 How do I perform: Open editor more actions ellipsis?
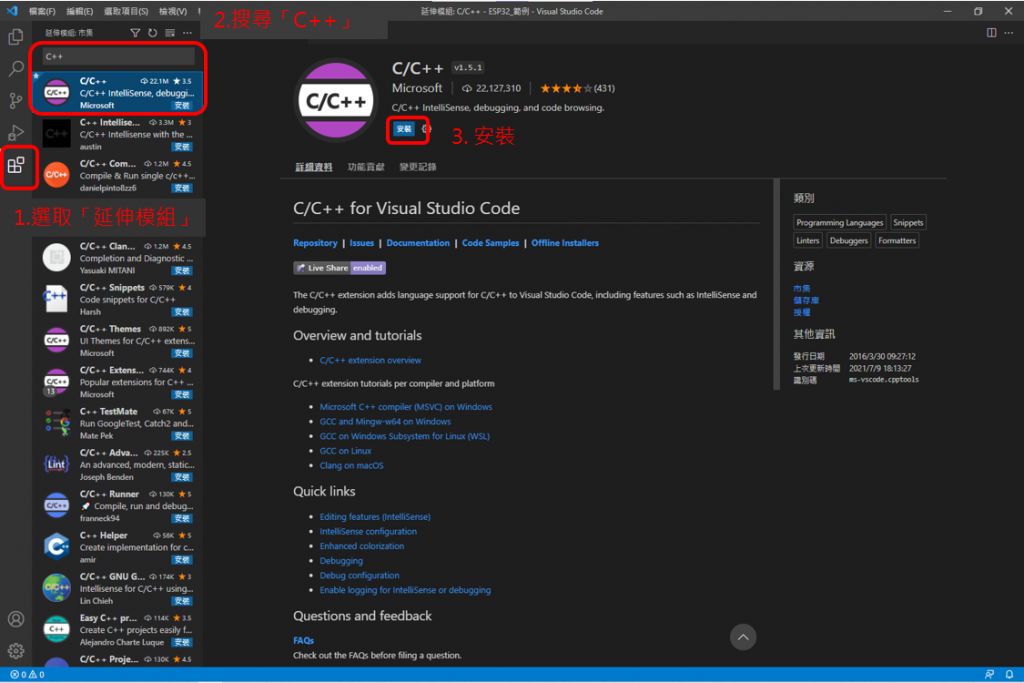click(1009, 33)
